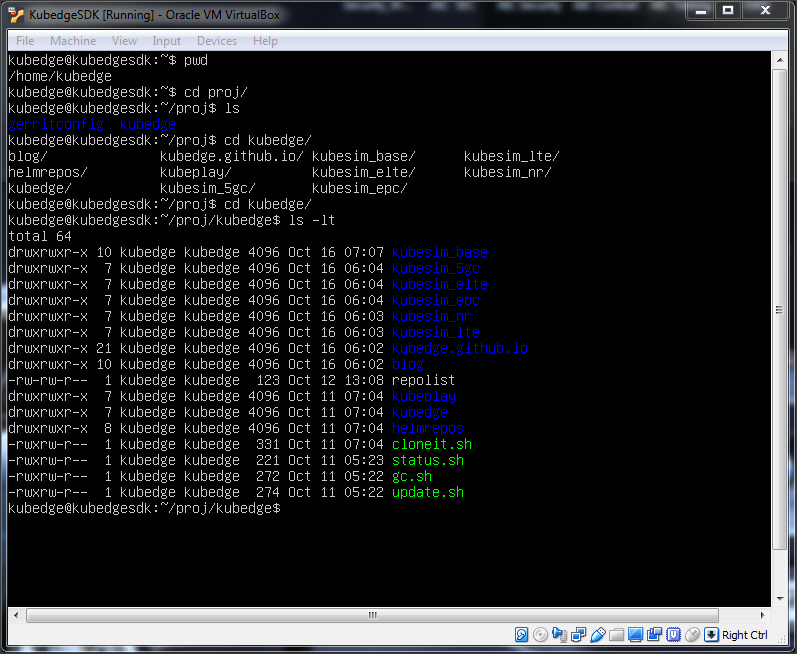Viewport: 797px width, 654px height.
Task: Click the blue kubeplay directory name
Action: [423, 396]
